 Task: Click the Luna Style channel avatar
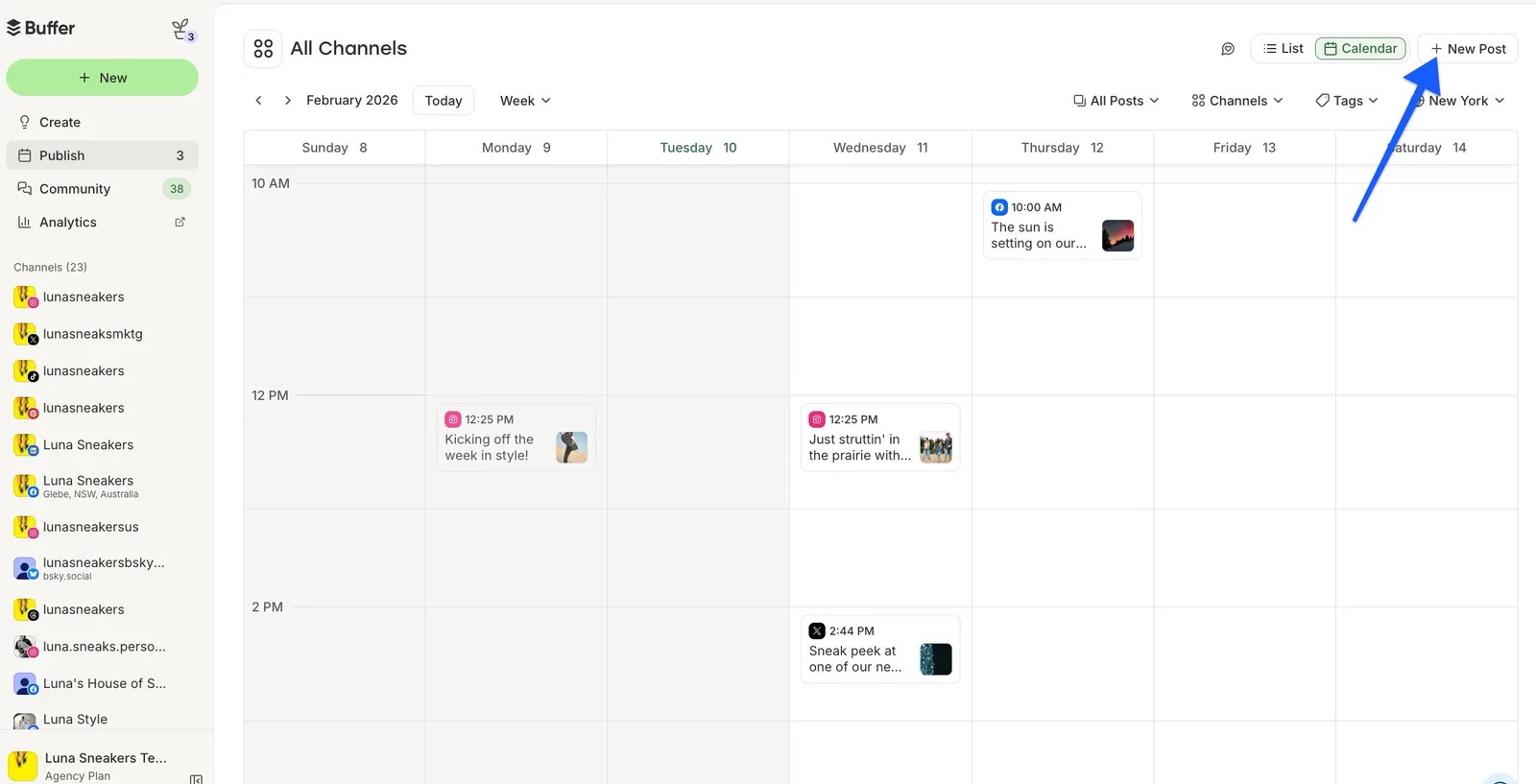coord(25,720)
